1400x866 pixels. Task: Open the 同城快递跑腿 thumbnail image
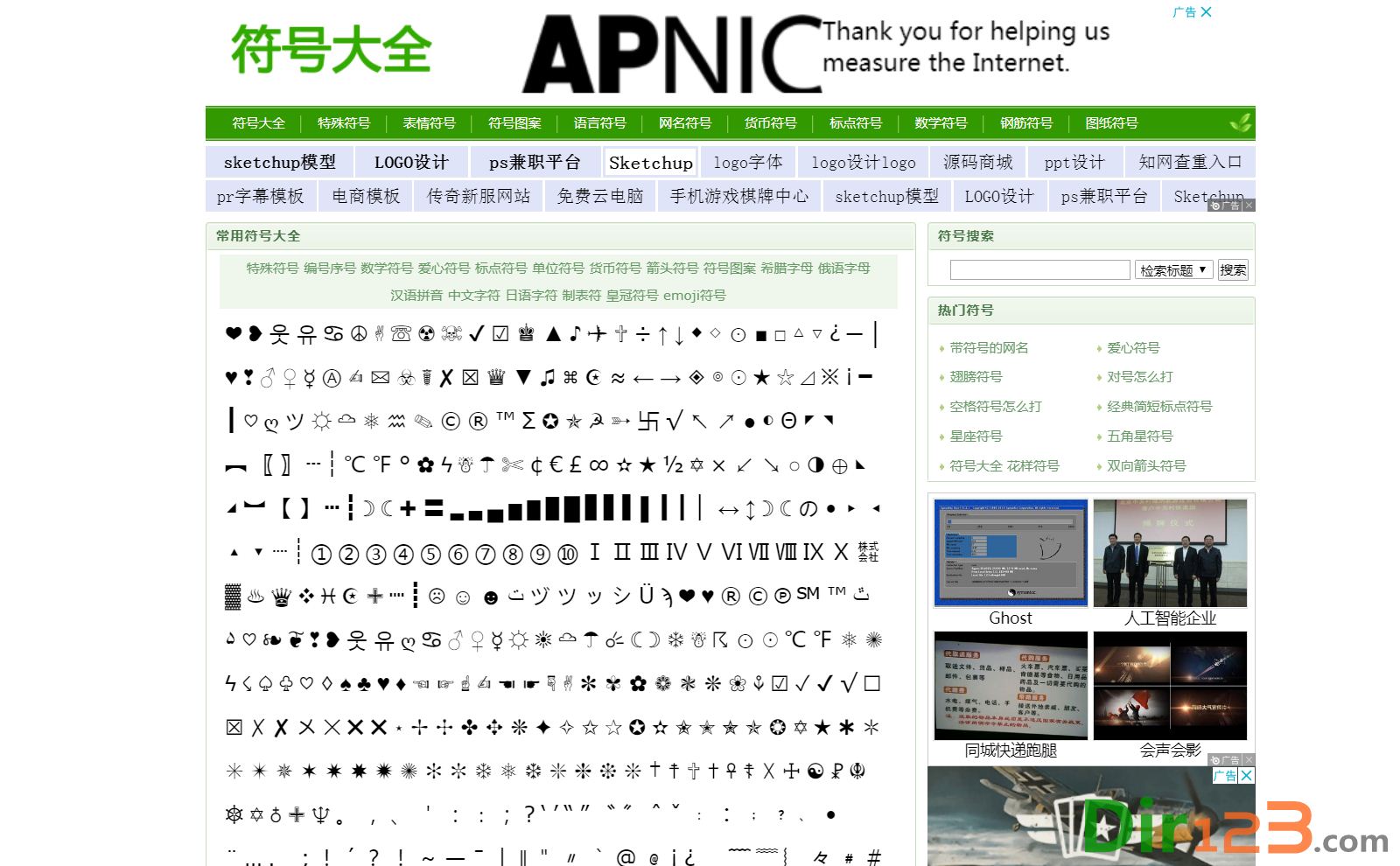point(1011,686)
